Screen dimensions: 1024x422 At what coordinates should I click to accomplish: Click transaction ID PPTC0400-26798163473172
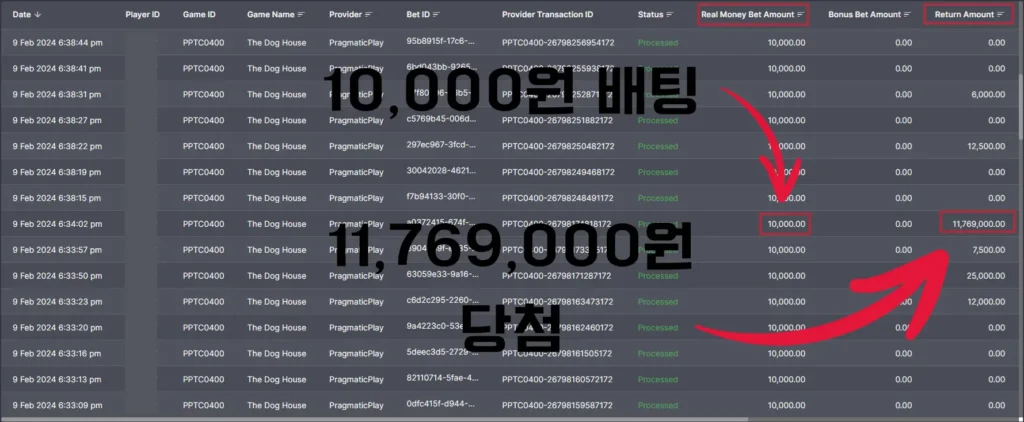(557, 302)
